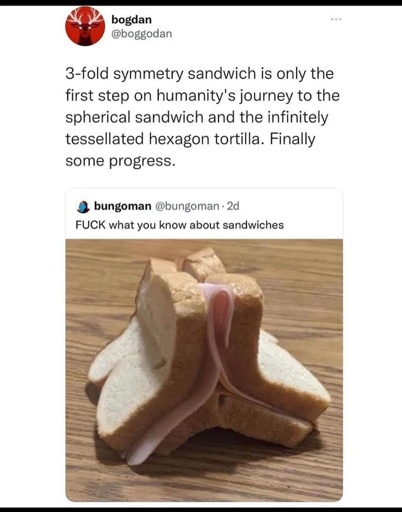Image resolution: width=402 pixels, height=512 pixels.
Task: Click the bogdan display name
Action: [132, 19]
